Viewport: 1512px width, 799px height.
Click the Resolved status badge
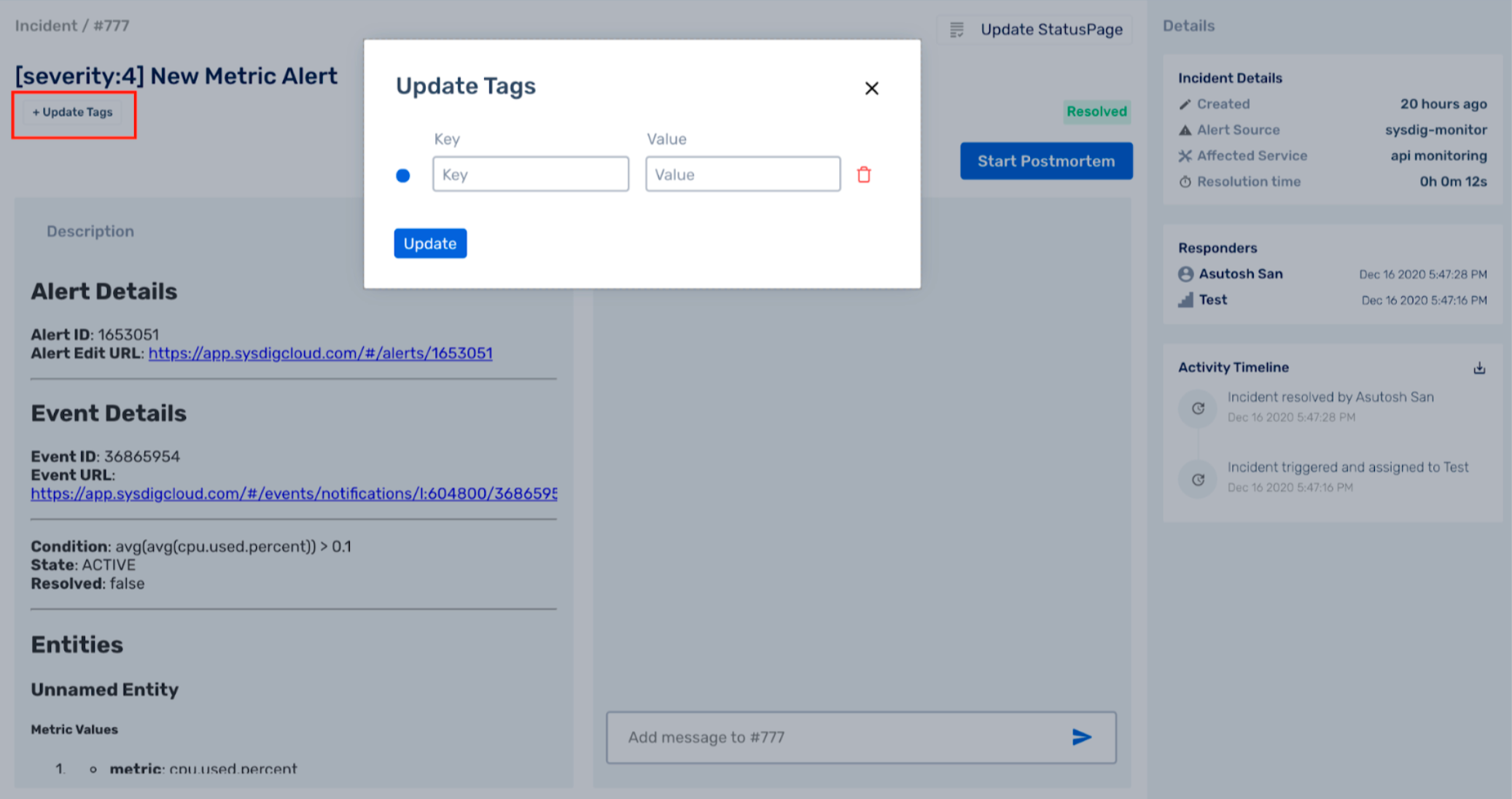(x=1096, y=112)
